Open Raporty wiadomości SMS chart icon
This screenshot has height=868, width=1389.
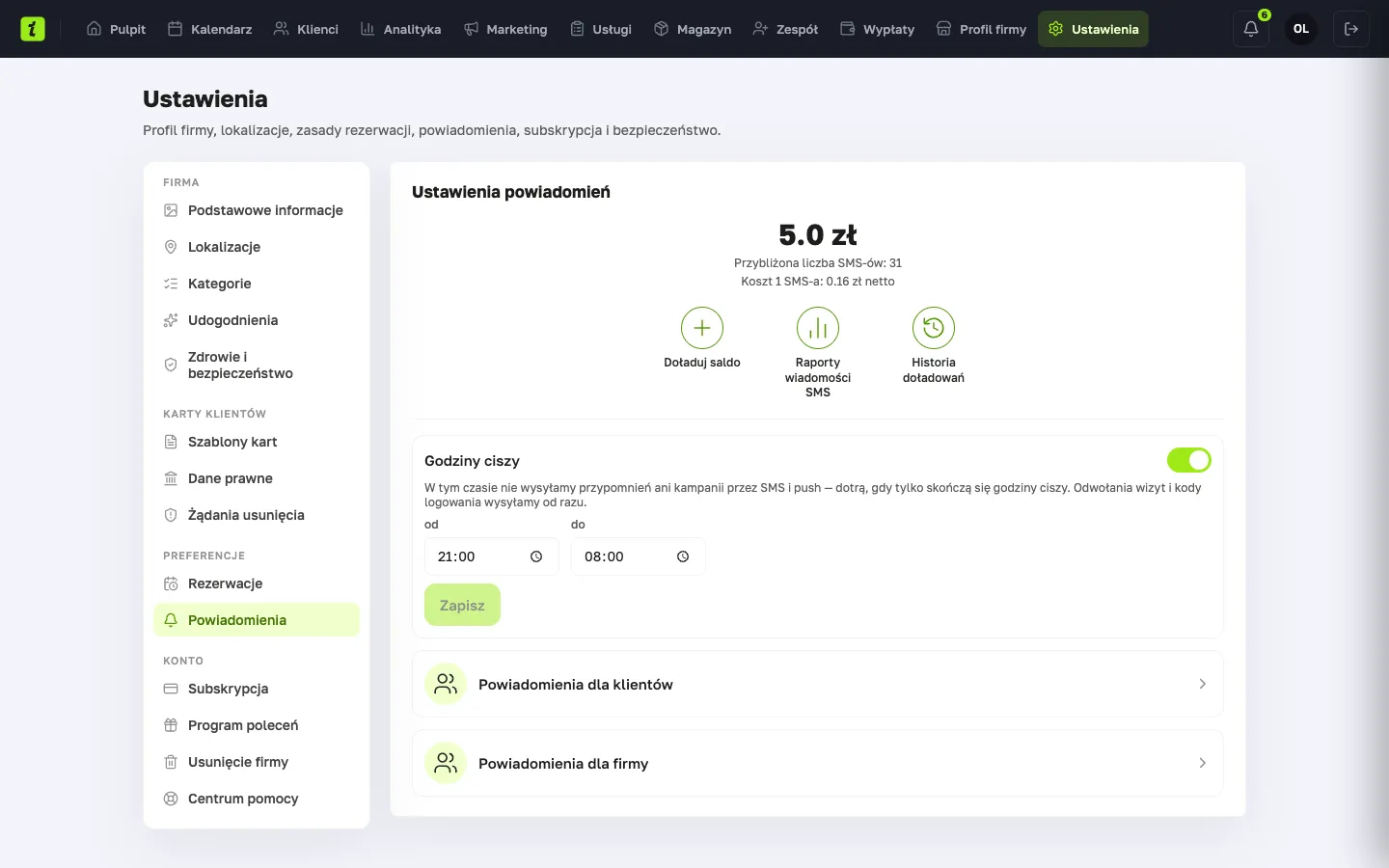pos(818,328)
